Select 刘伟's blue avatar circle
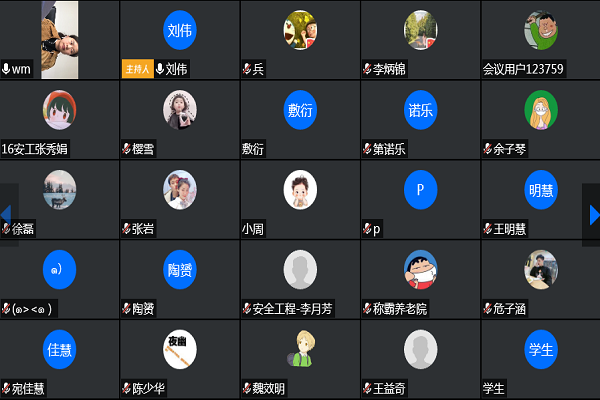600x400 pixels. pos(180,30)
